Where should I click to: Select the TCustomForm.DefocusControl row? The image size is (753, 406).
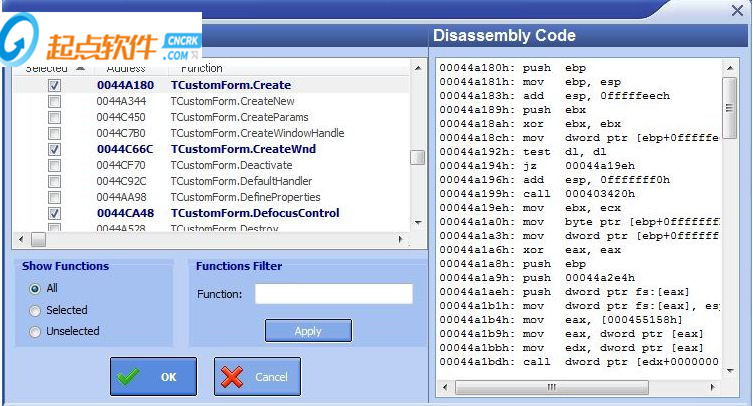254,213
